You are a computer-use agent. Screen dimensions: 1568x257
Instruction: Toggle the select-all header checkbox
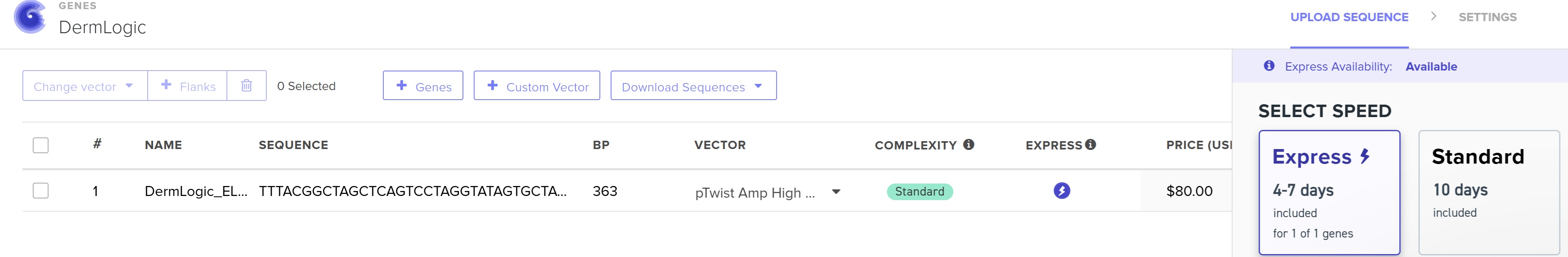click(x=41, y=145)
